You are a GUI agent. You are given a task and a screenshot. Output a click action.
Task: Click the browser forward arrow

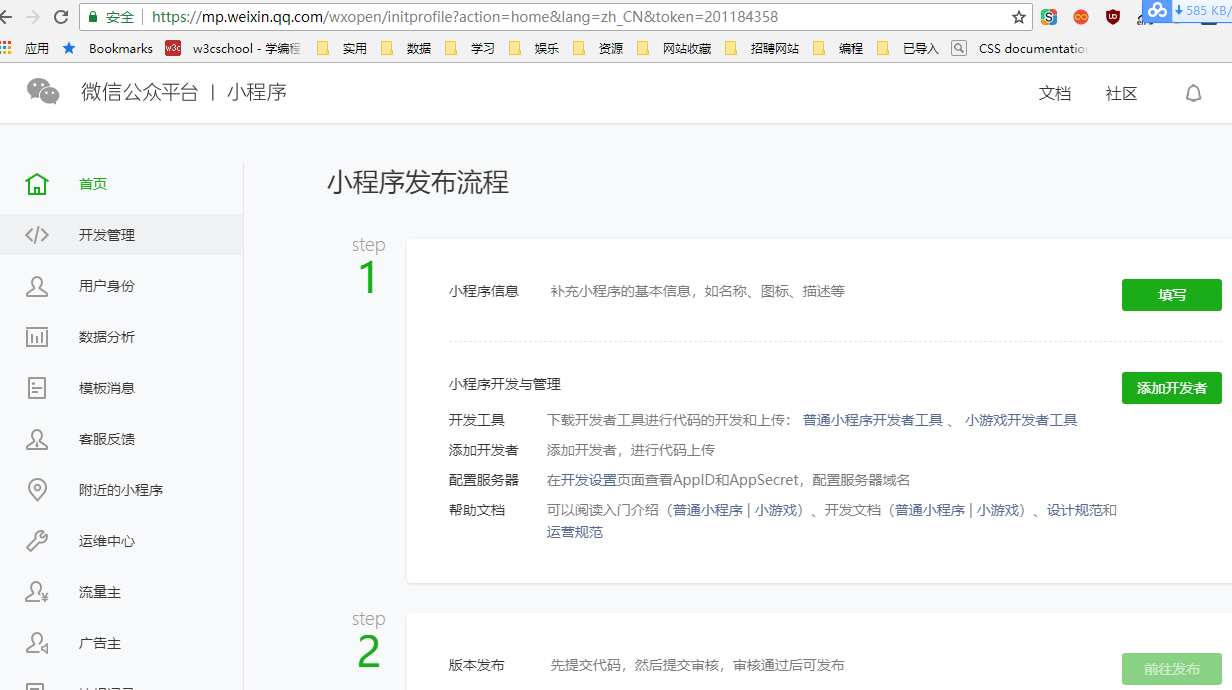(x=33, y=17)
